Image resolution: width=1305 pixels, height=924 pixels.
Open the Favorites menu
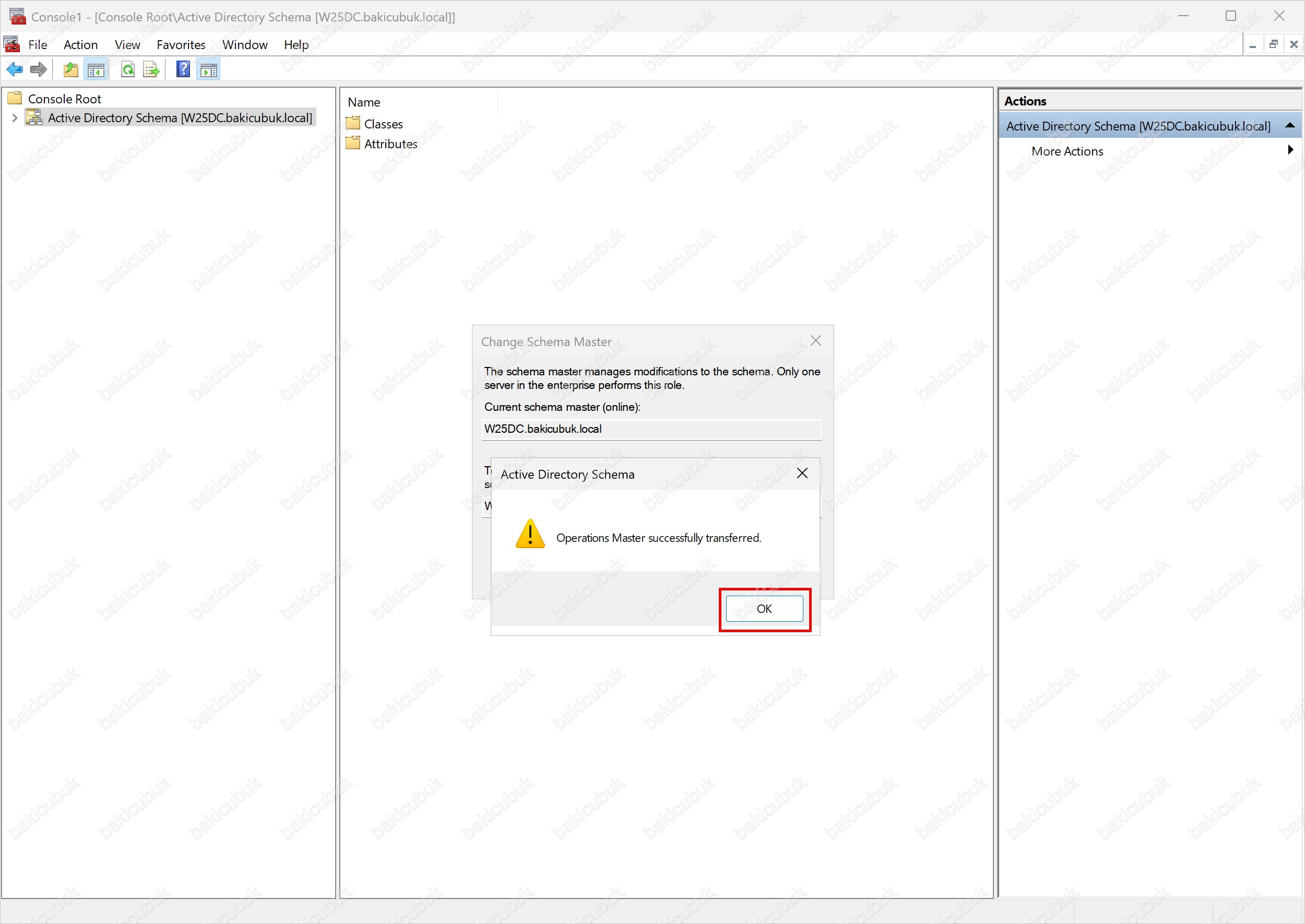coord(181,44)
